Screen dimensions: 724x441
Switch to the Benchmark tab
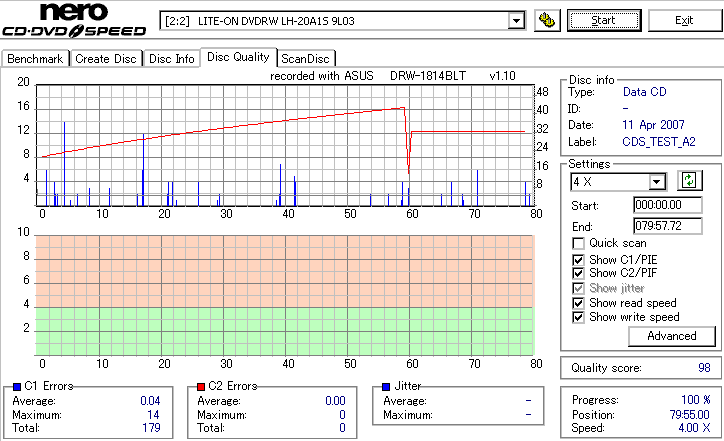coord(35,59)
